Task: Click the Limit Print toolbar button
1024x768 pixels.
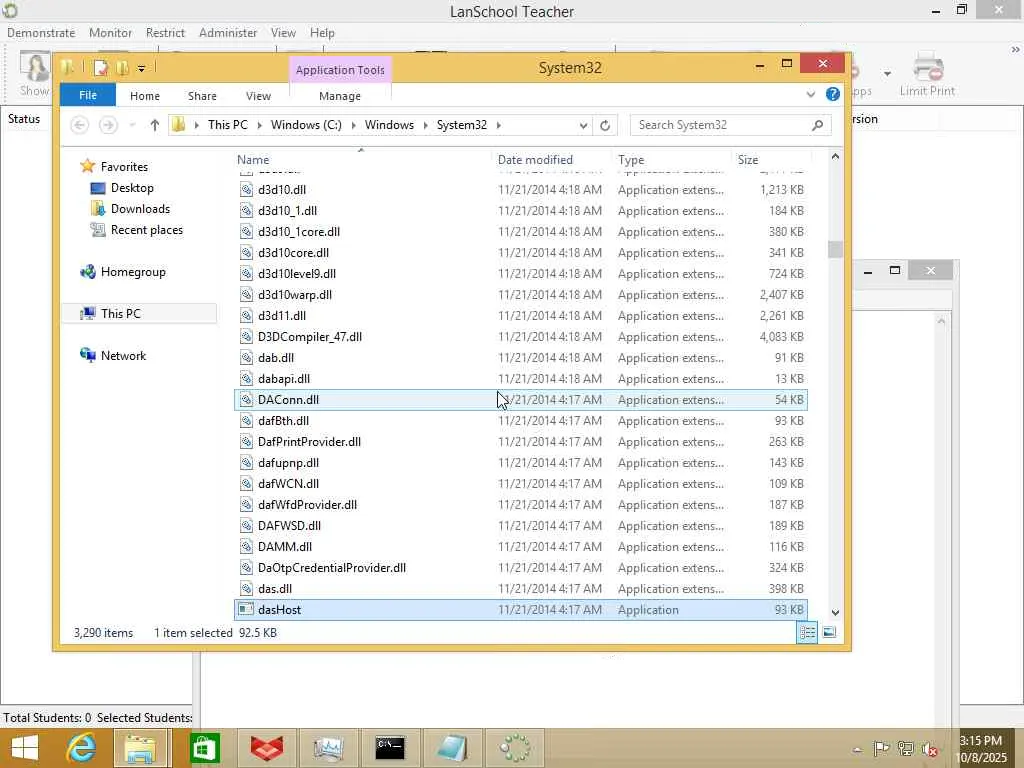Action: pyautogui.click(x=927, y=74)
